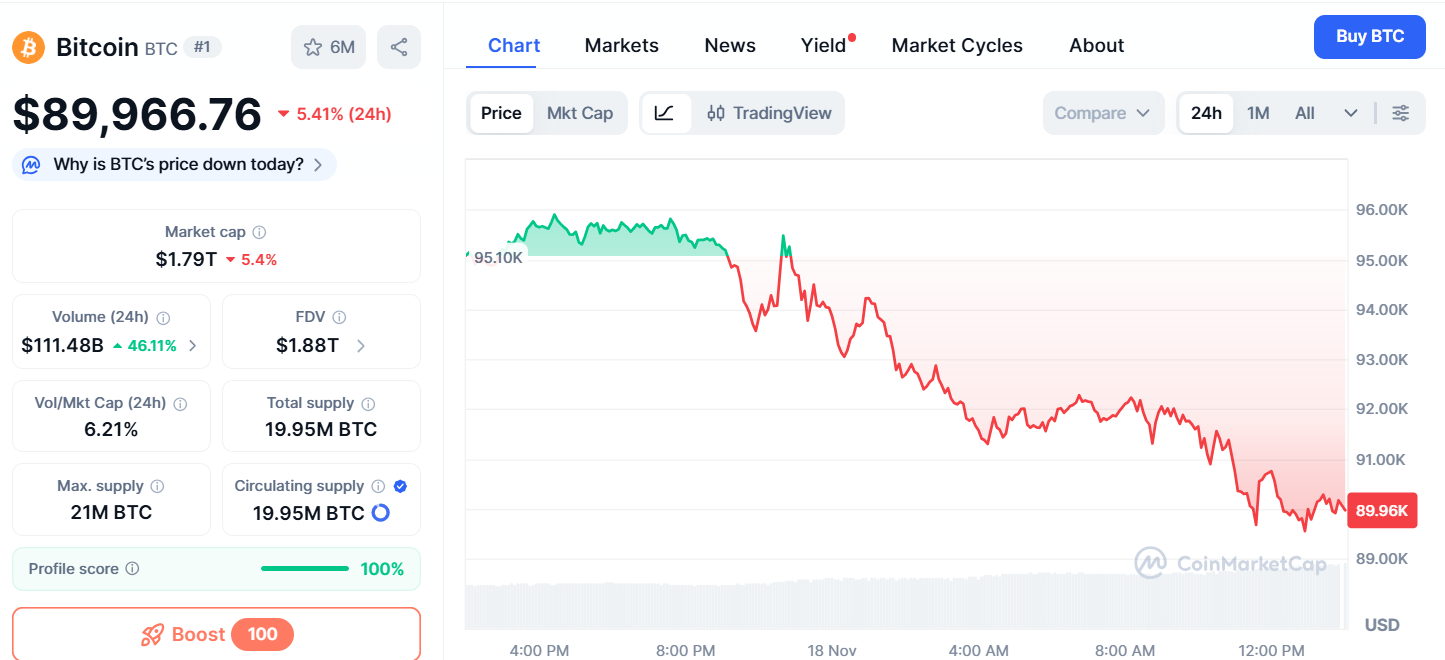
Task: Click the share icon button
Action: [399, 47]
